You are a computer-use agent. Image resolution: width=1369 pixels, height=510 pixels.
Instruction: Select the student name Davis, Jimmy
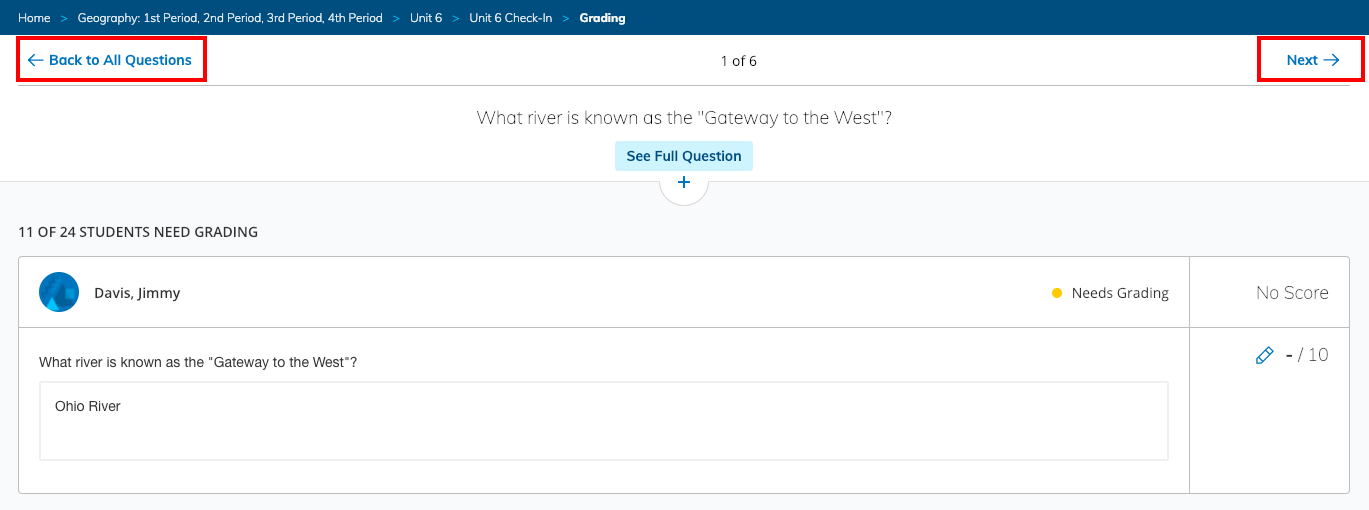(x=137, y=293)
